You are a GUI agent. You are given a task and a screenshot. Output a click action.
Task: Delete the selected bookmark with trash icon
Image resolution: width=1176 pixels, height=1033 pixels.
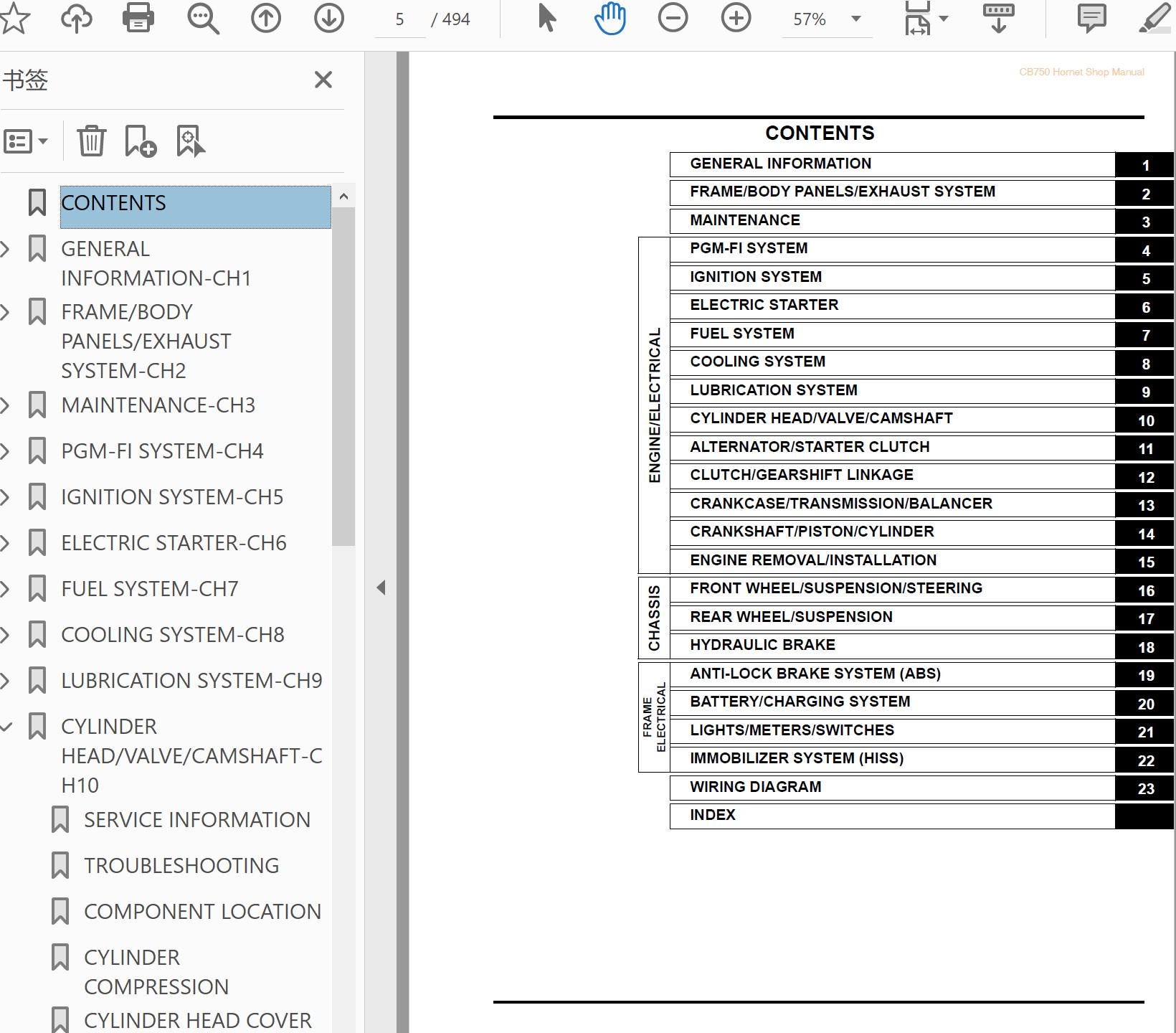tap(92, 141)
